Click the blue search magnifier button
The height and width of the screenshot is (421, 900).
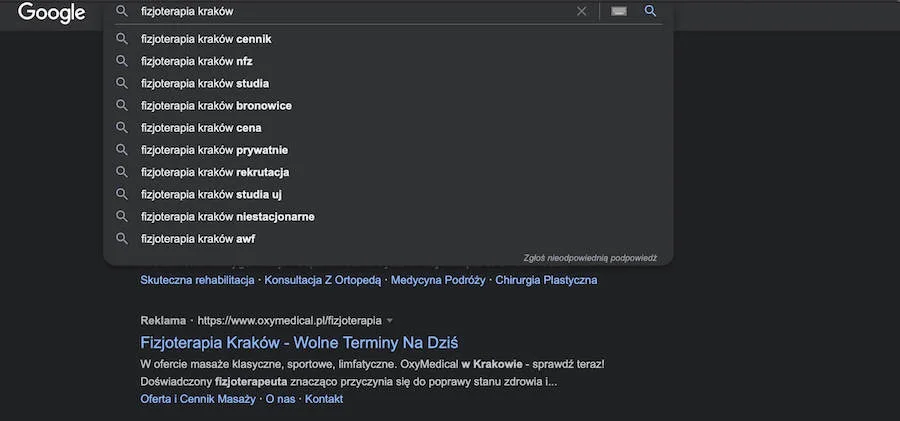650,12
